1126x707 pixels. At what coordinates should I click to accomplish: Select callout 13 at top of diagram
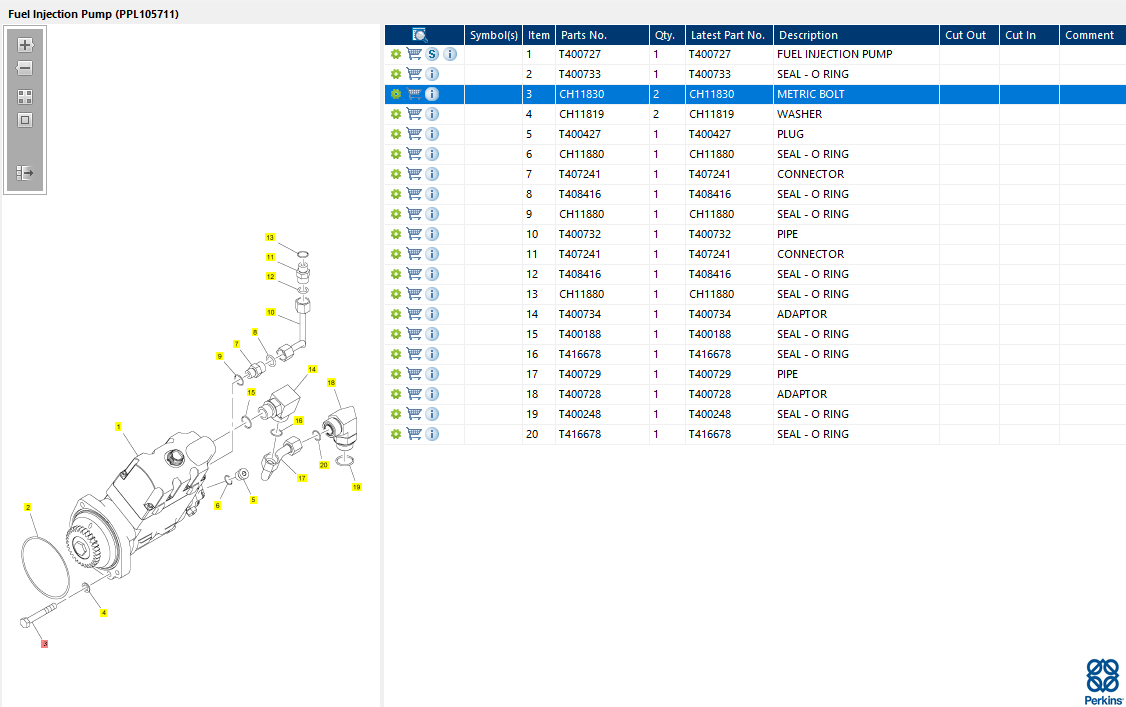(270, 238)
